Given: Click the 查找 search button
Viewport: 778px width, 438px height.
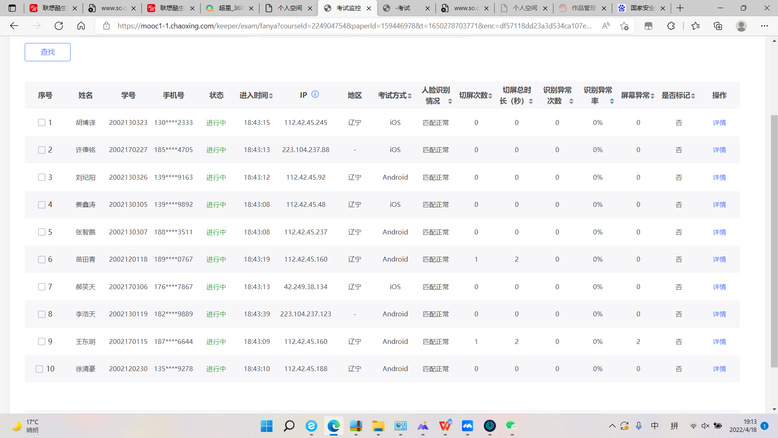Looking at the screenshot, I should pyautogui.click(x=47, y=52).
